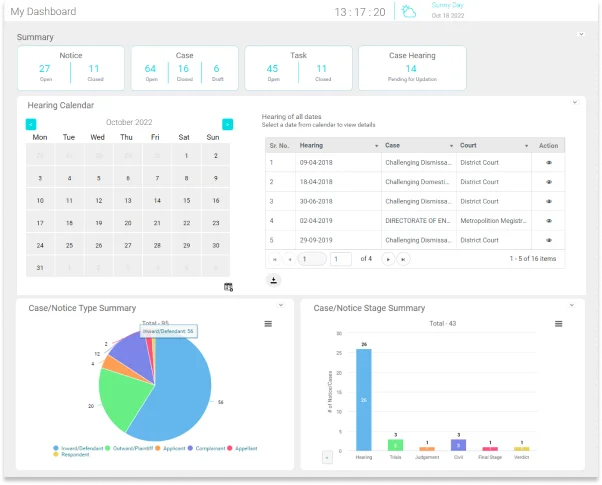Viewport: 602px width, 485px height.
Task: Go to next month in Hearing Calendar
Action: 227,124
